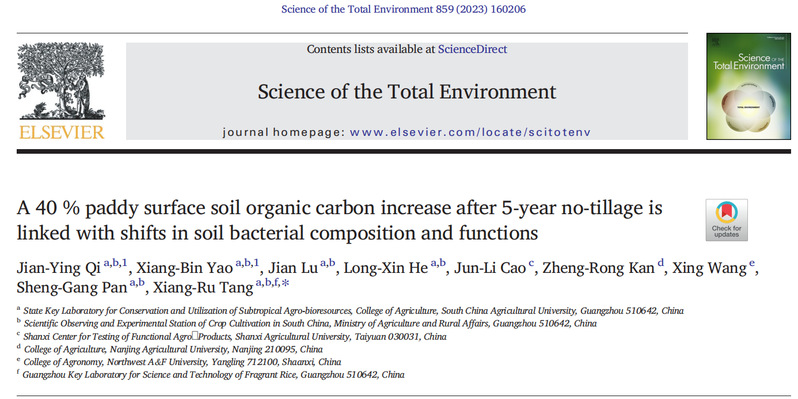Viewport: 798px width, 399px height.
Task: Click superscript b after Long-Xin He
Action: pyautogui.click(x=442, y=263)
